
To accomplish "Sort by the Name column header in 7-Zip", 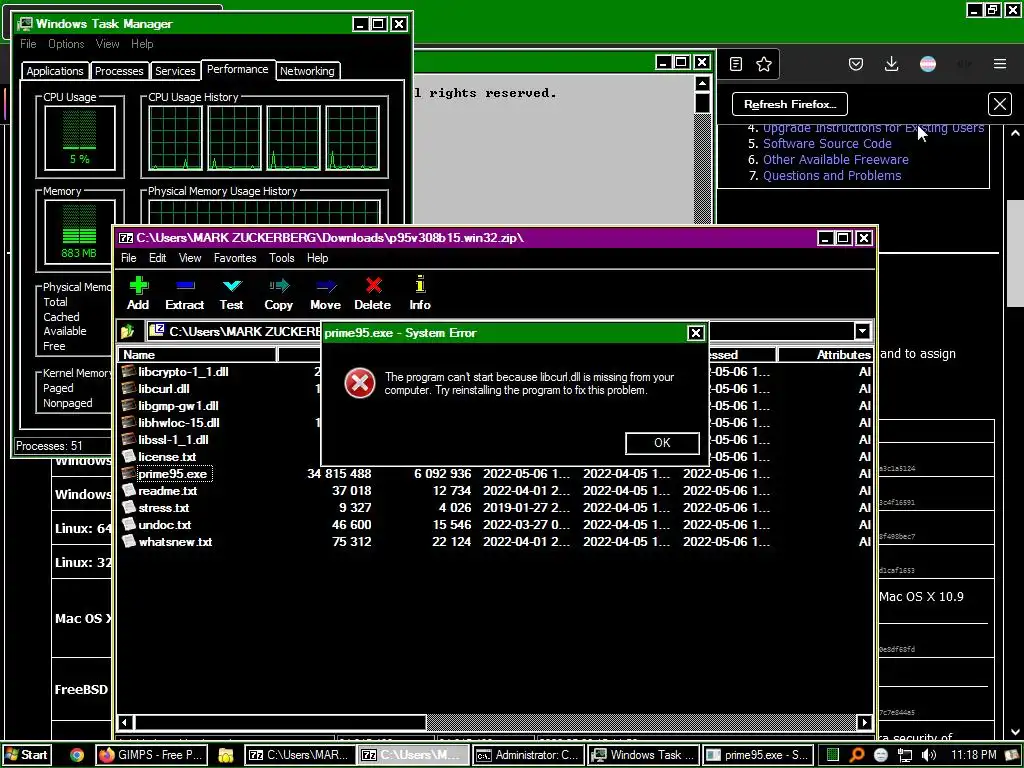I will tap(197, 355).
